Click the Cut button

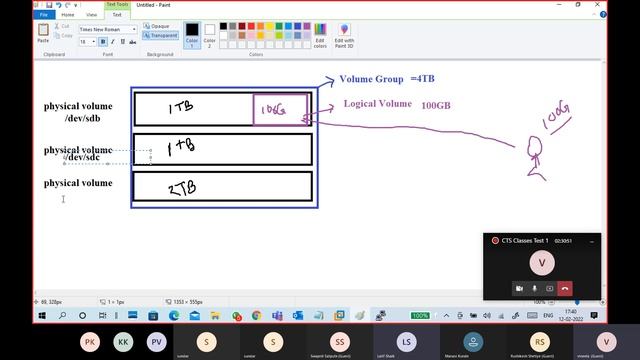62,26
